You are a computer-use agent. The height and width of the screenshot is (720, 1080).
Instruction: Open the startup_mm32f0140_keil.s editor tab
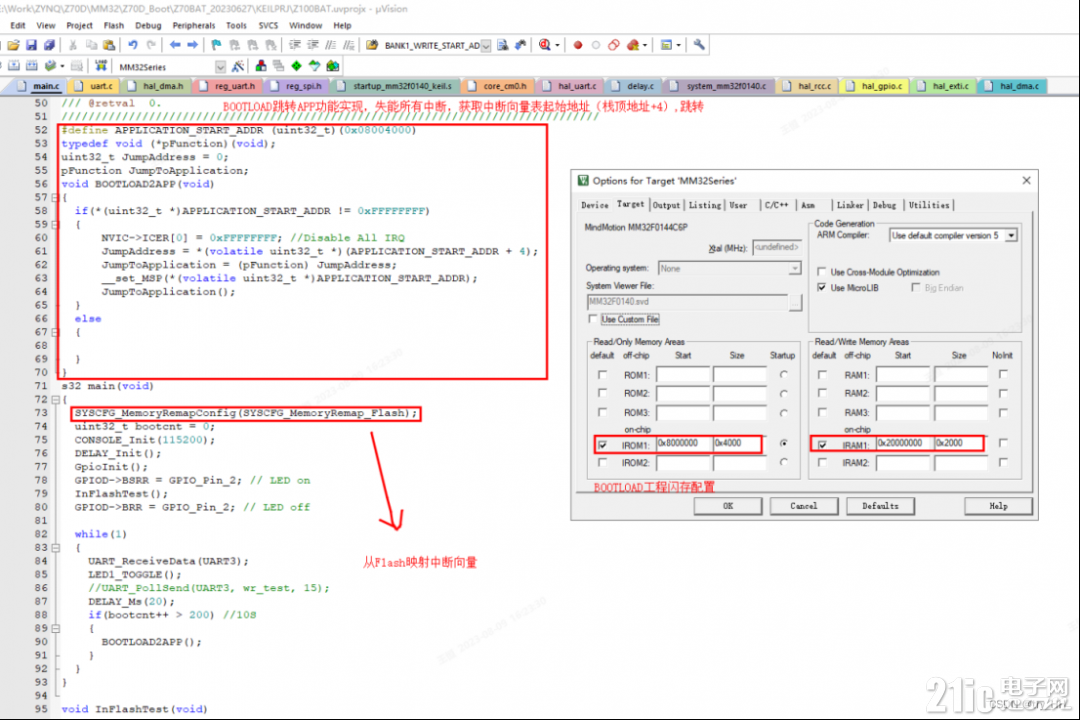click(397, 86)
